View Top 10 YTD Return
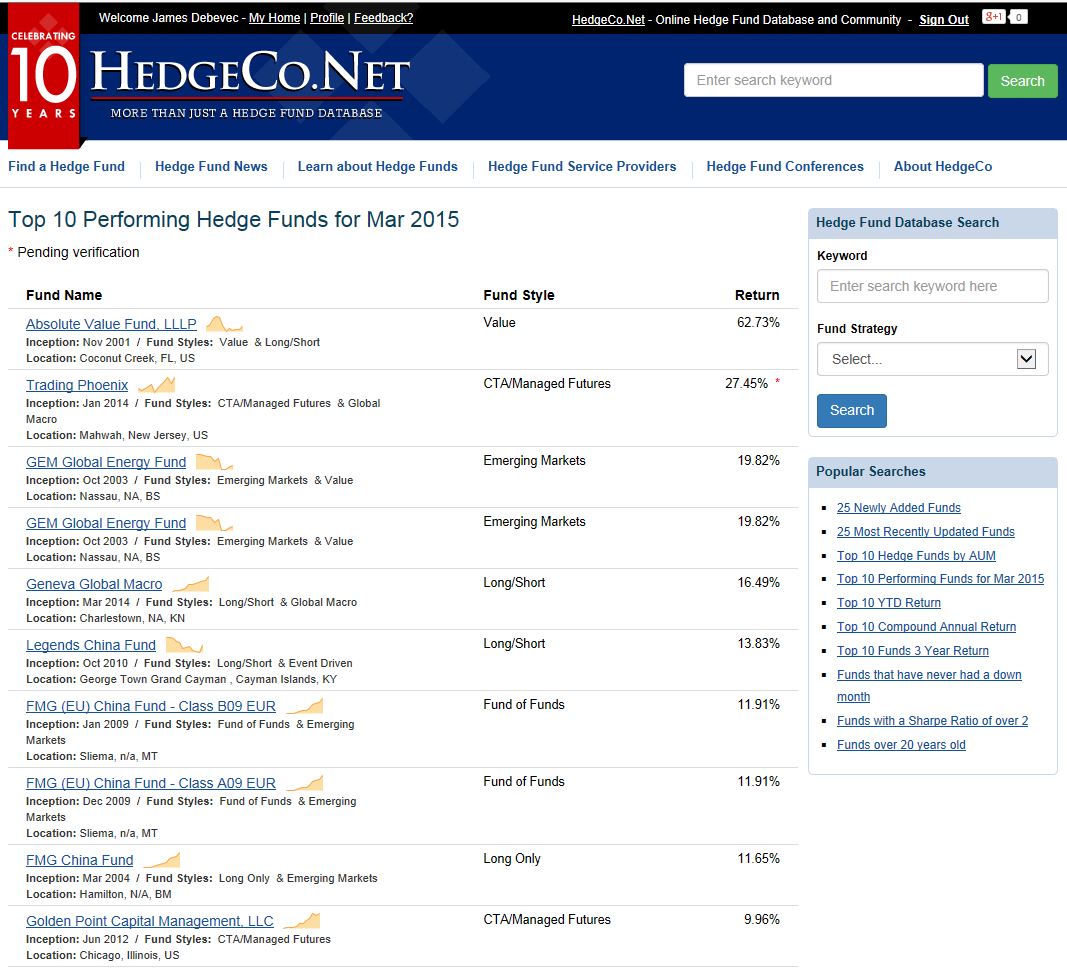This screenshot has width=1067, height=973. [x=889, y=603]
